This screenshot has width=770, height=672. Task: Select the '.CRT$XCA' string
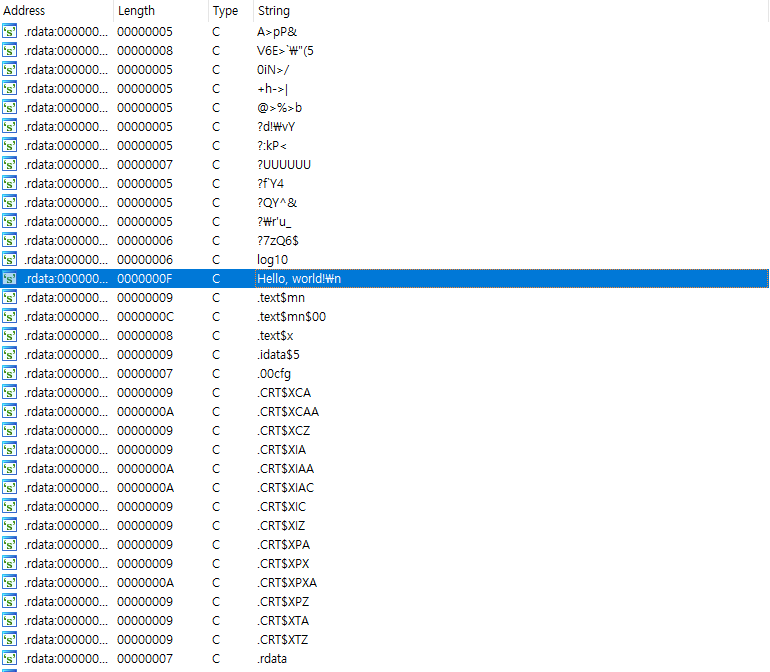[284, 392]
